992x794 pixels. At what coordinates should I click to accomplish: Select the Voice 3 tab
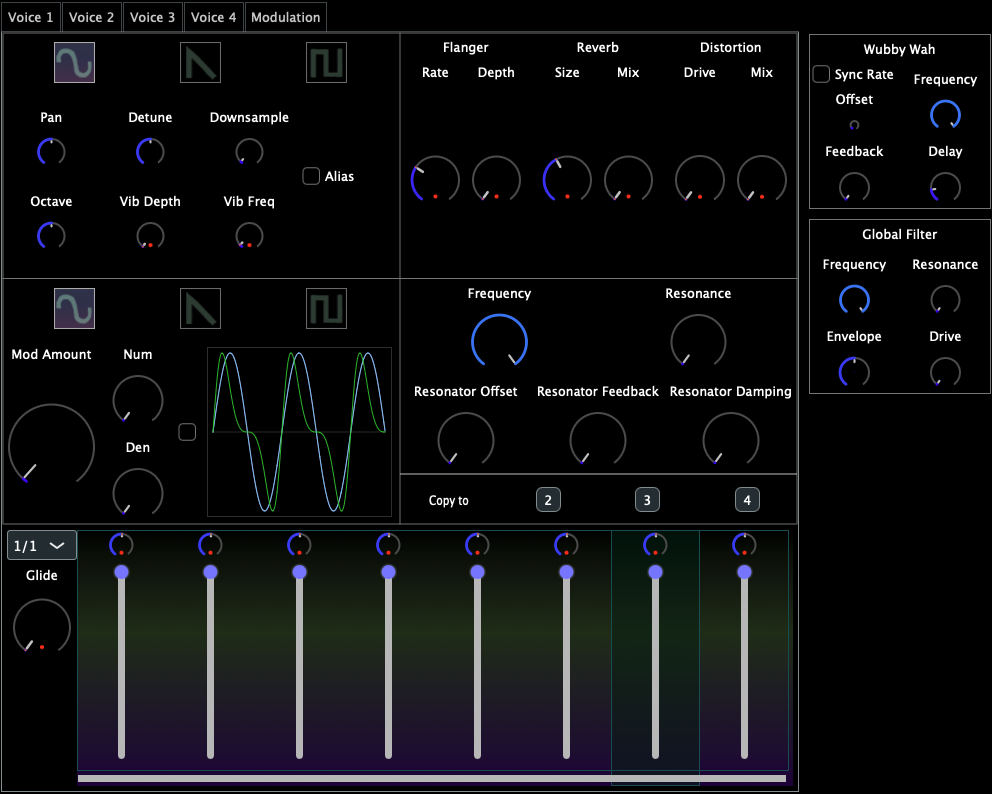(x=152, y=16)
